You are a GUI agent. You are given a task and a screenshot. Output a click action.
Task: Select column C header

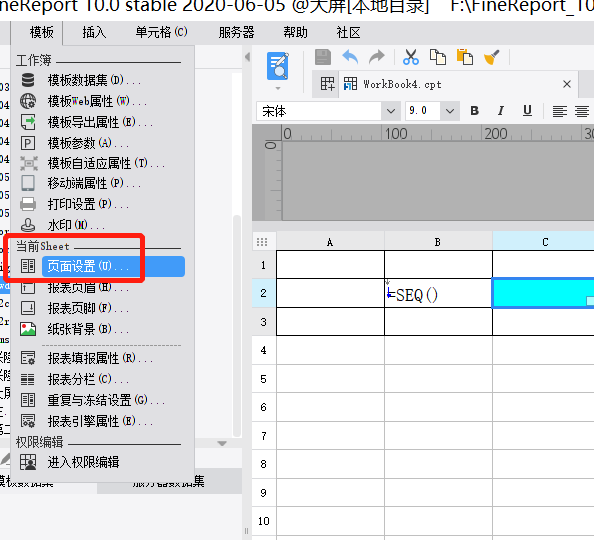pyautogui.click(x=543, y=242)
